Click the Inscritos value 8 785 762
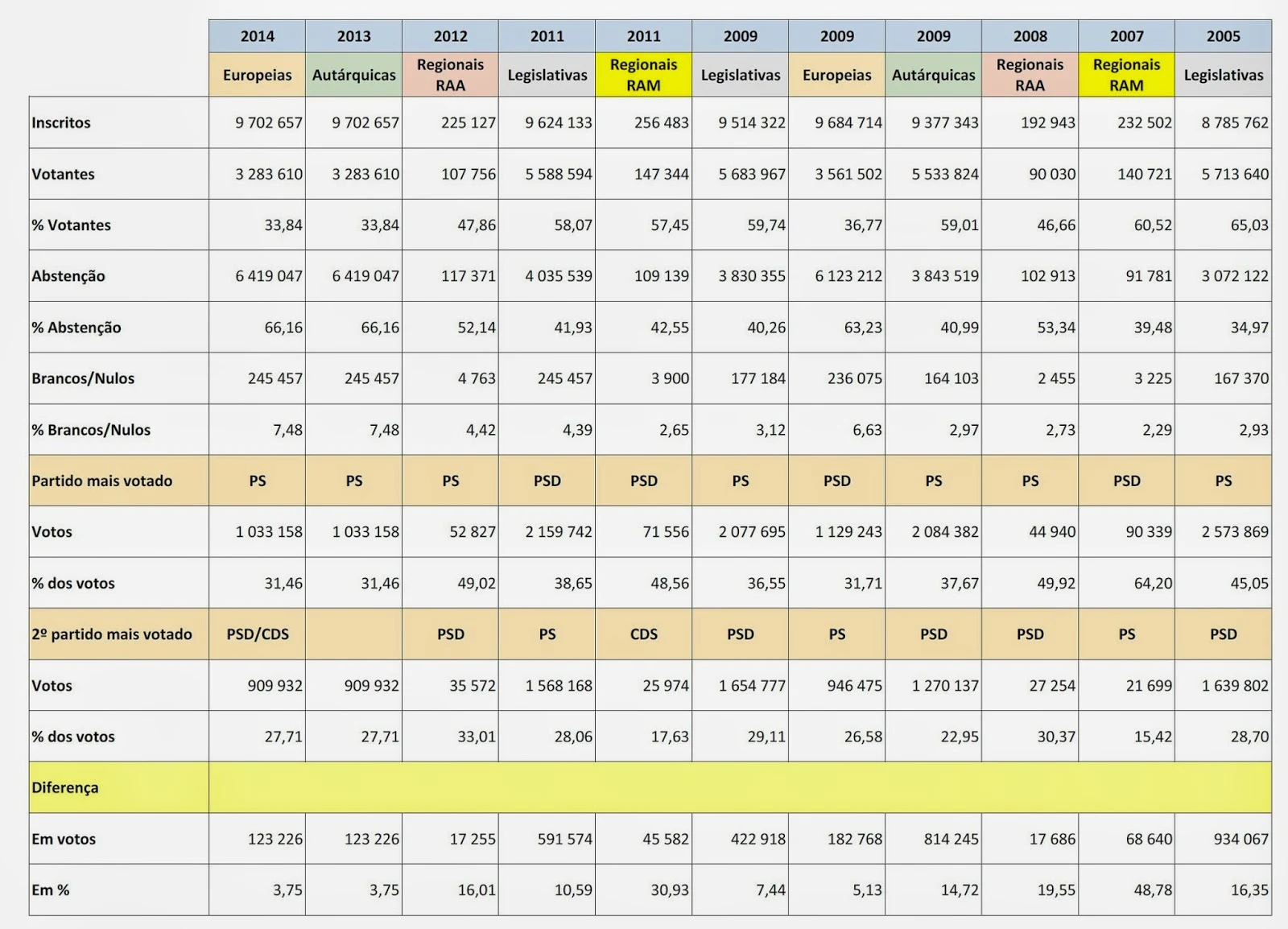This screenshot has width=1288, height=929. 1235,122
